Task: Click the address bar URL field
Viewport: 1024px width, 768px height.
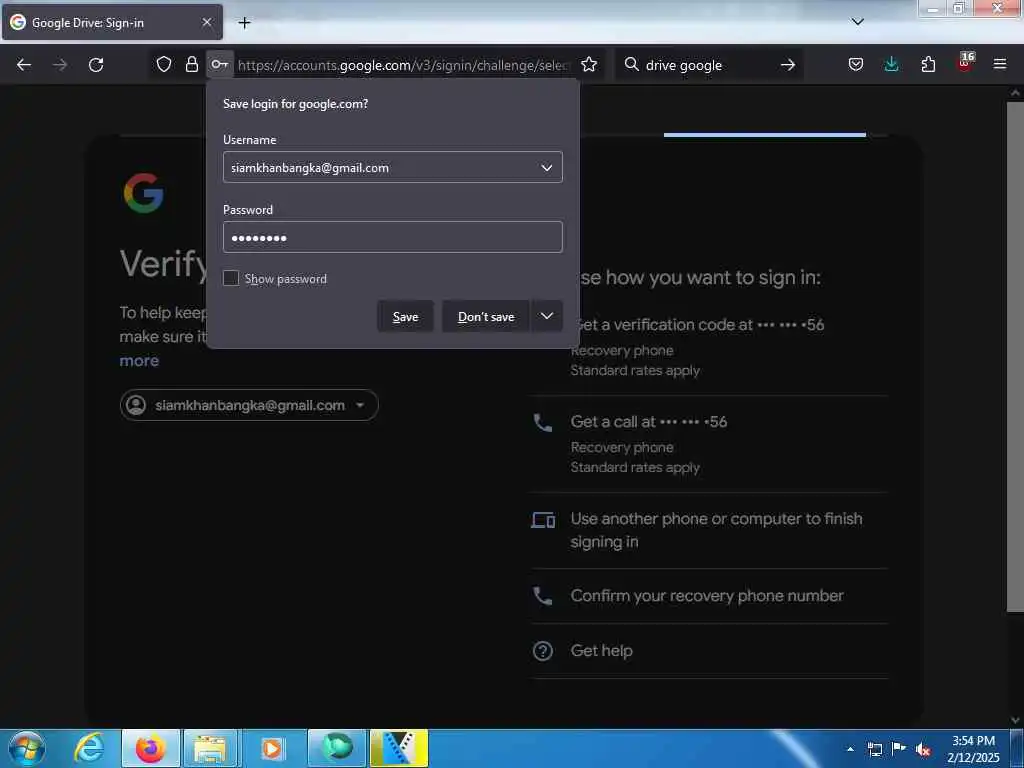Action: [404, 65]
